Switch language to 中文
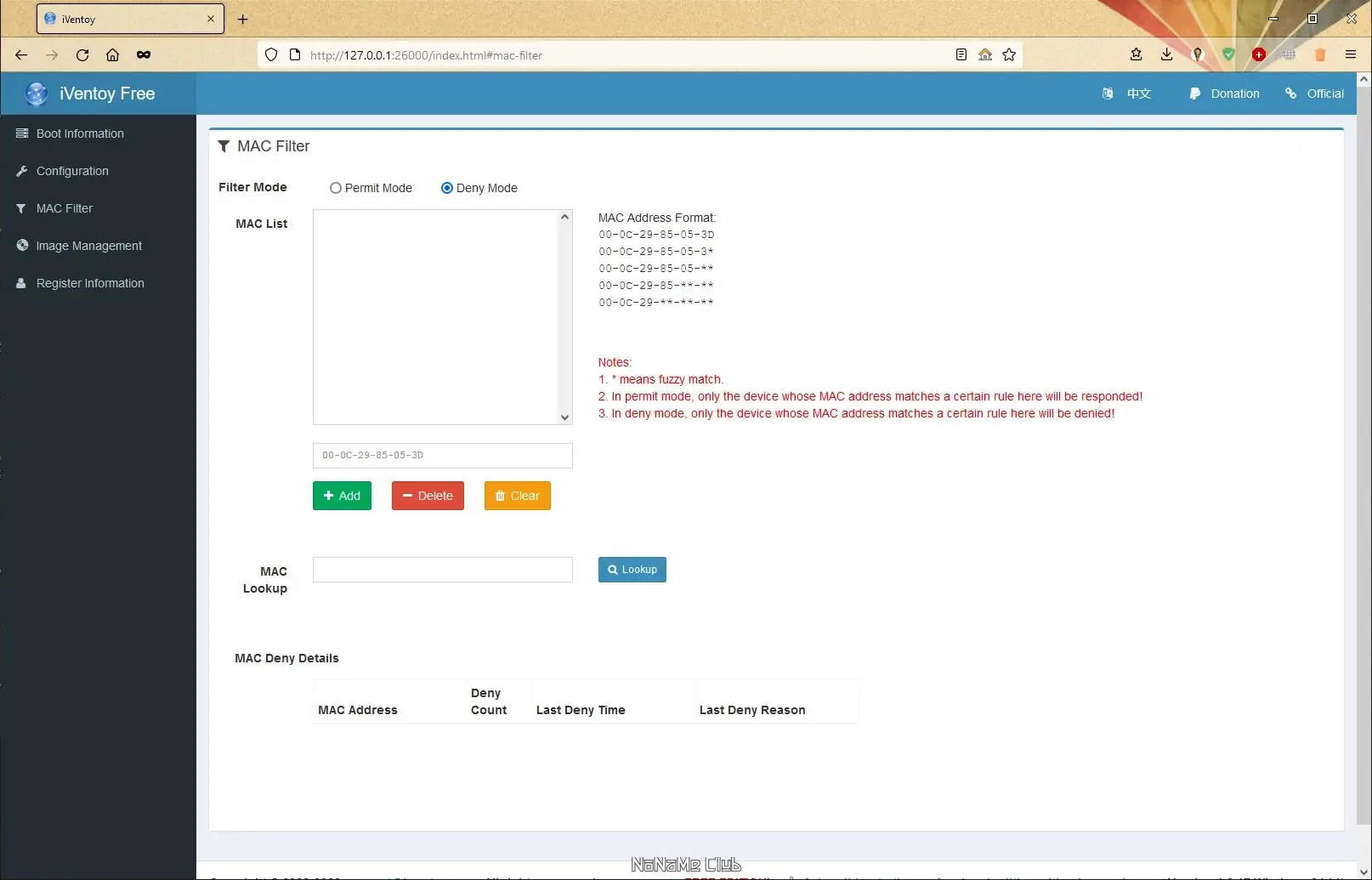 (x=1139, y=94)
